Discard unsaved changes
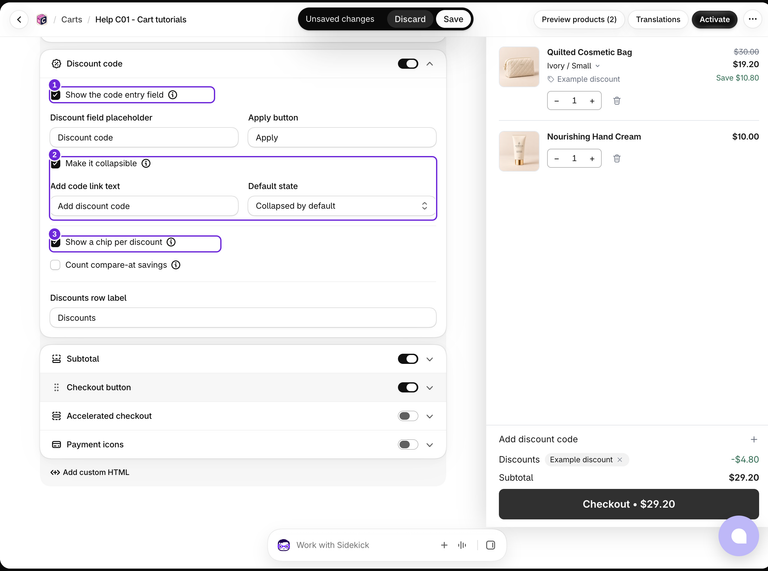Screen dimensions: 768x571 coord(410,19)
